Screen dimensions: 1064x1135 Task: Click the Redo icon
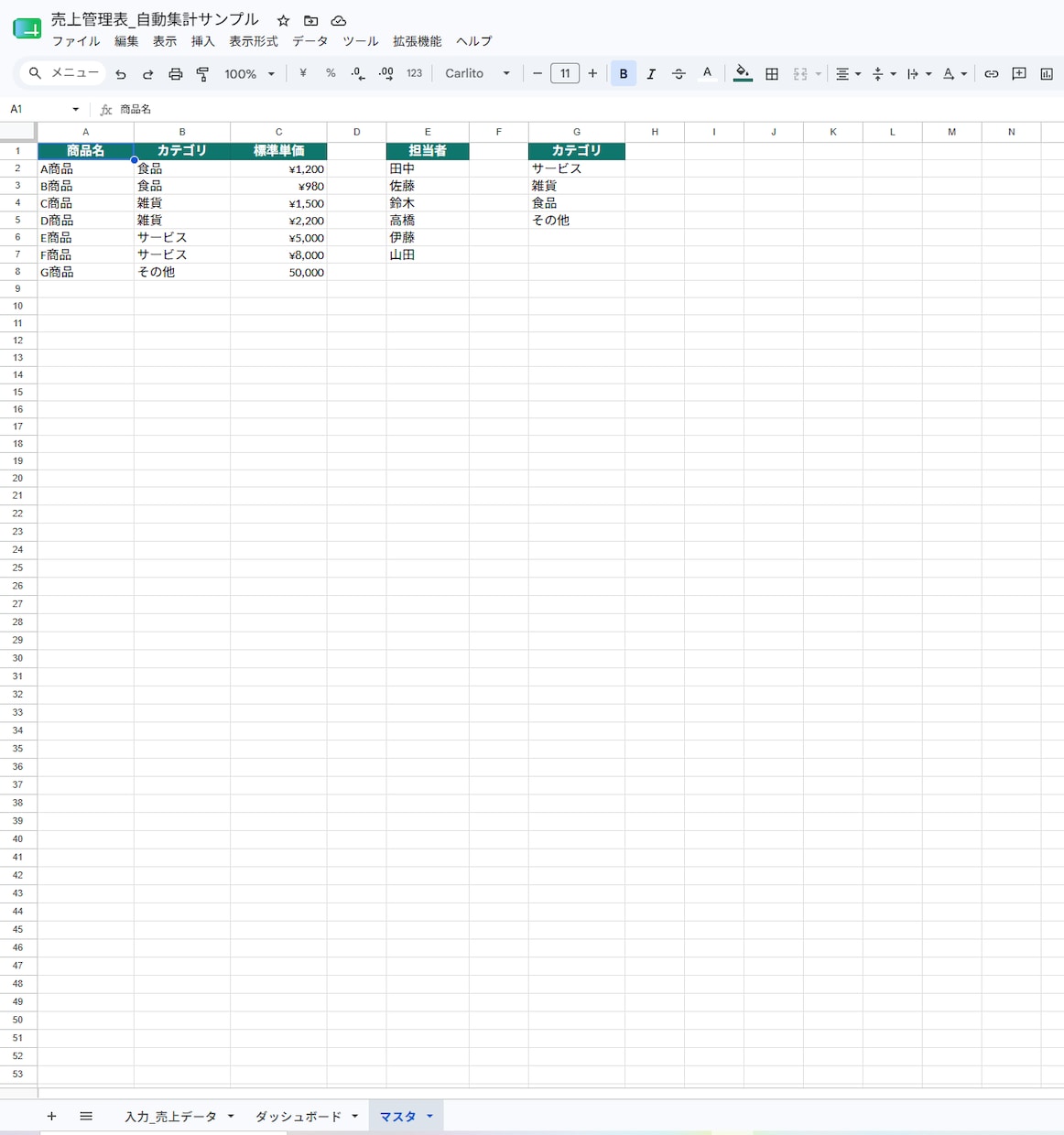pos(147,74)
